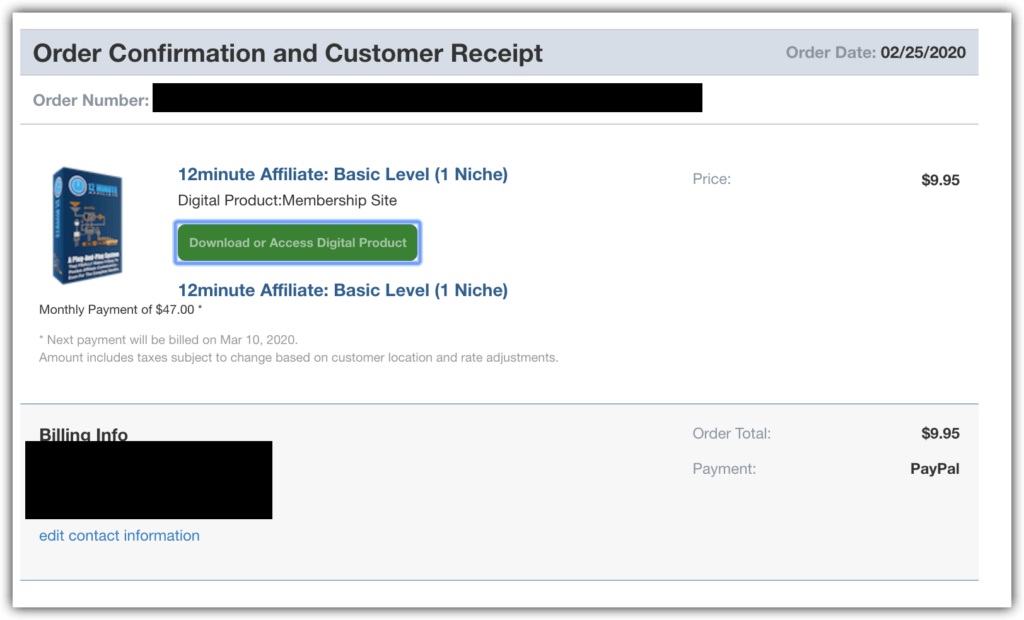Click the Order Date 02/25/2020 text

(x=875, y=52)
